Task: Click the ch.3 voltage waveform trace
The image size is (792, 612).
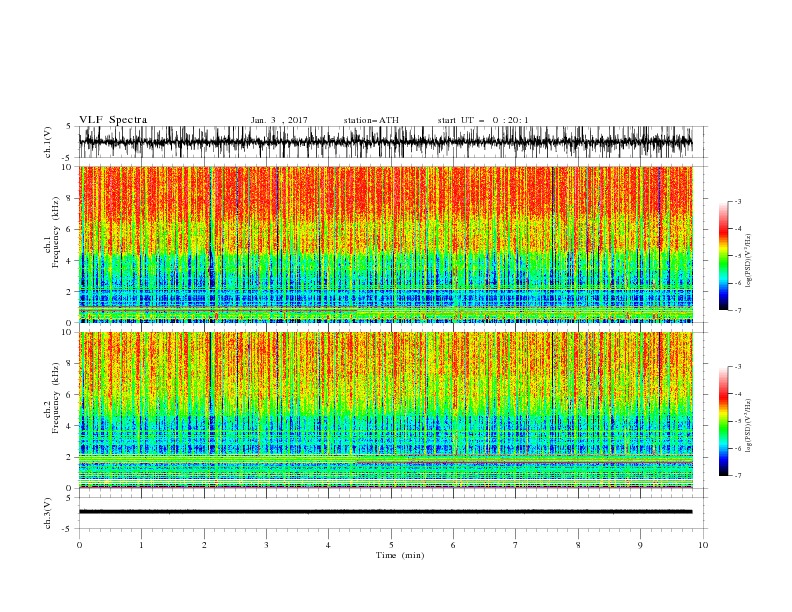Action: (x=385, y=512)
